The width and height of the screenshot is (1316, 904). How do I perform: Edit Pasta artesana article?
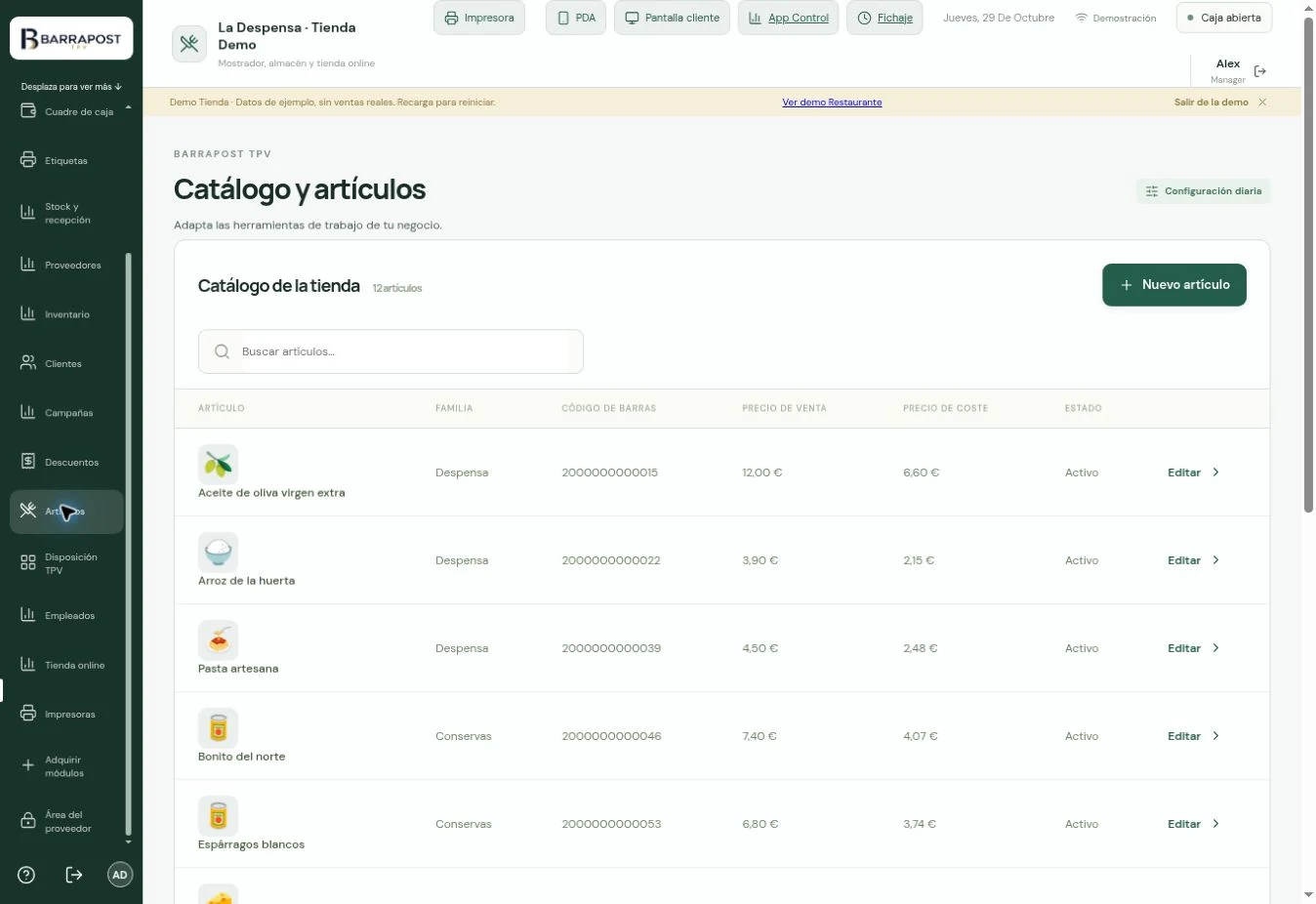[1194, 648]
